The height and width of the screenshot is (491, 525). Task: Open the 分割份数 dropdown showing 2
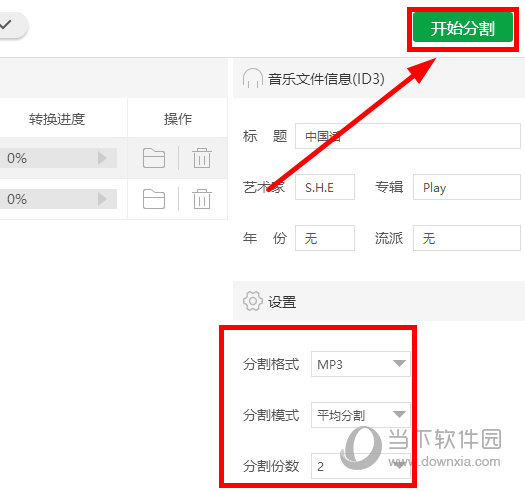pos(361,466)
